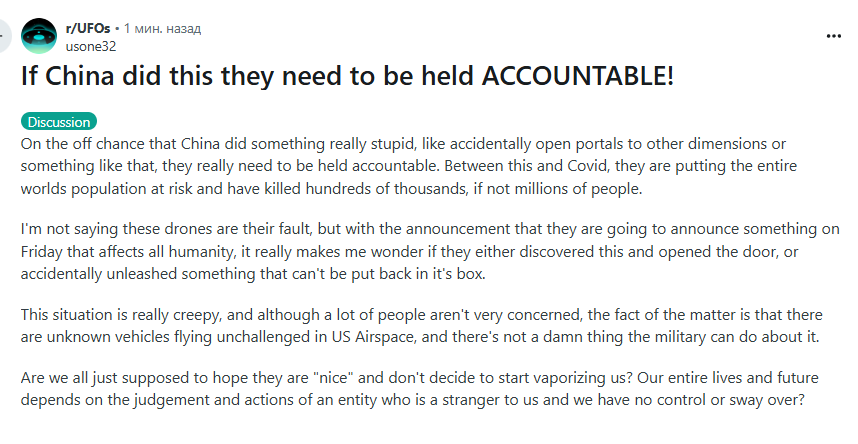
Task: Click 'If China' at the title start
Action: coord(67,76)
